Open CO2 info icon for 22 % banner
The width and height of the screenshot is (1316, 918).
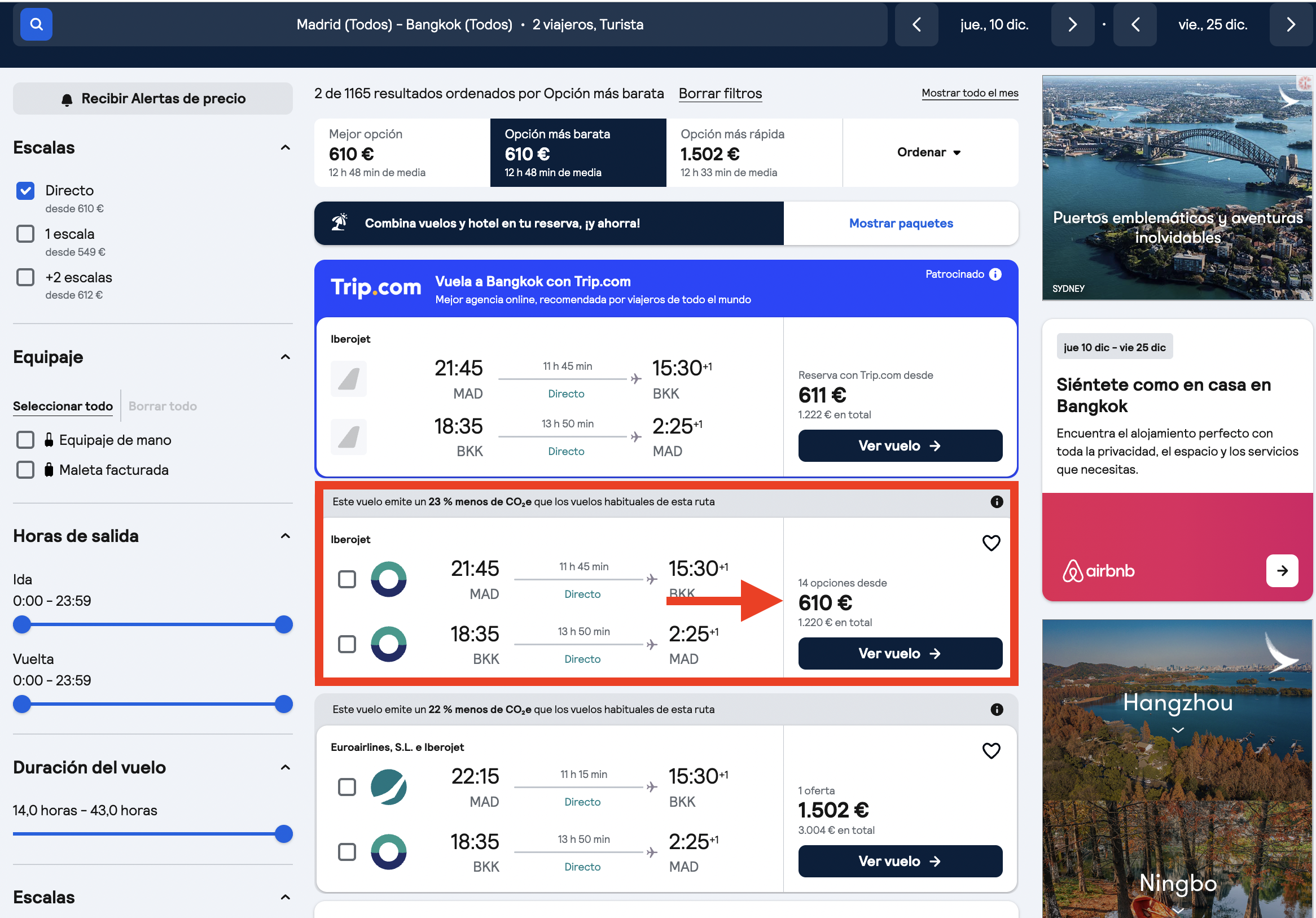(x=997, y=709)
